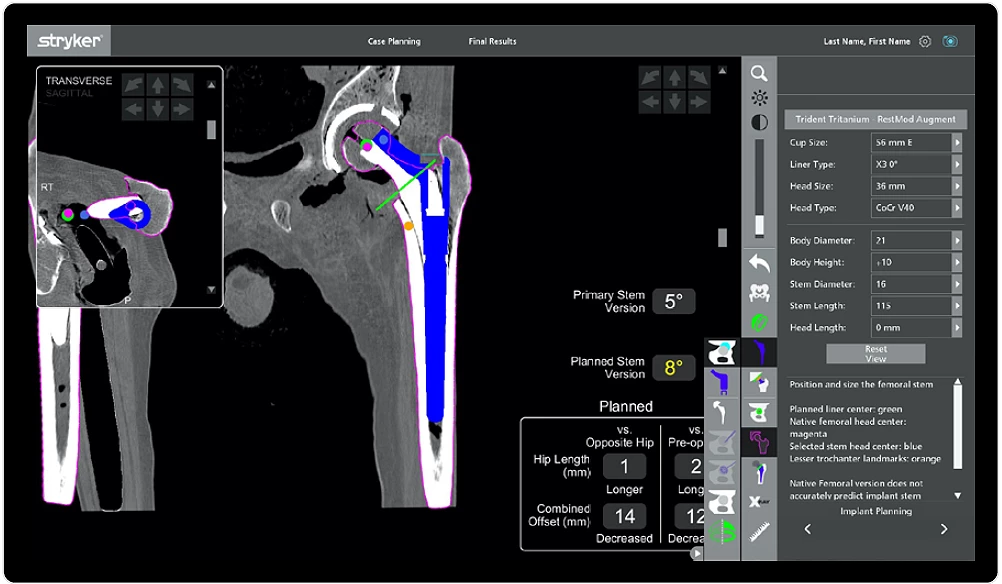Screen dimensions: 1002x584
Task: Select the magnifier zoom tool
Action: [x=760, y=74]
